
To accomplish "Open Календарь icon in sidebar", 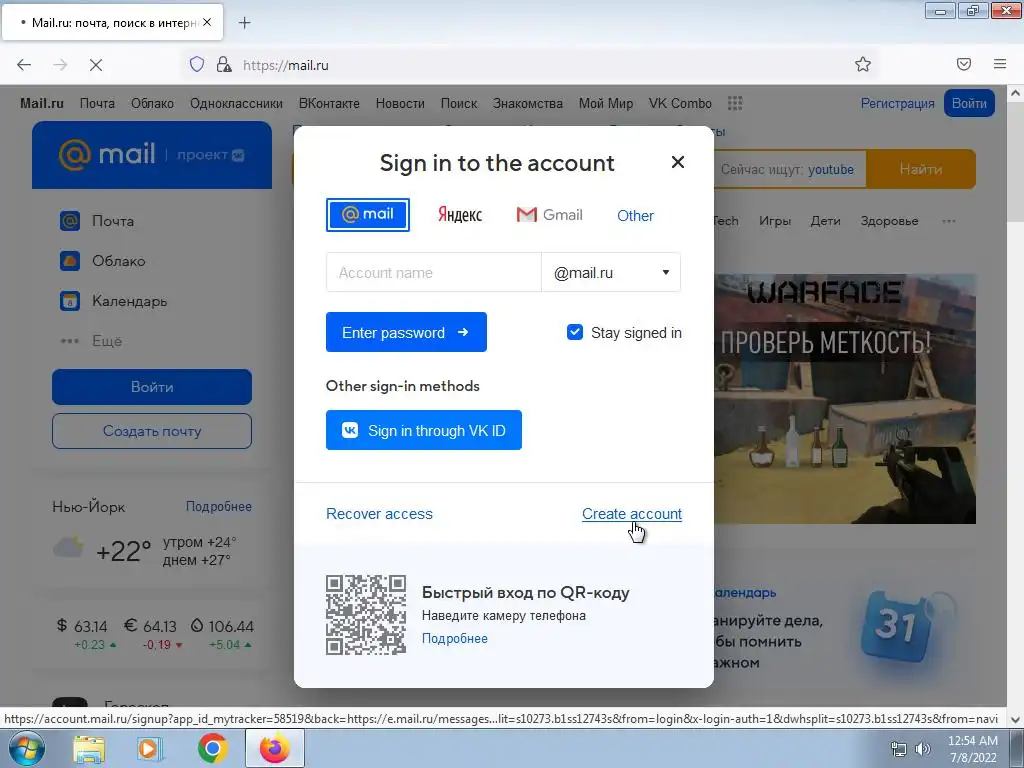I will point(70,301).
